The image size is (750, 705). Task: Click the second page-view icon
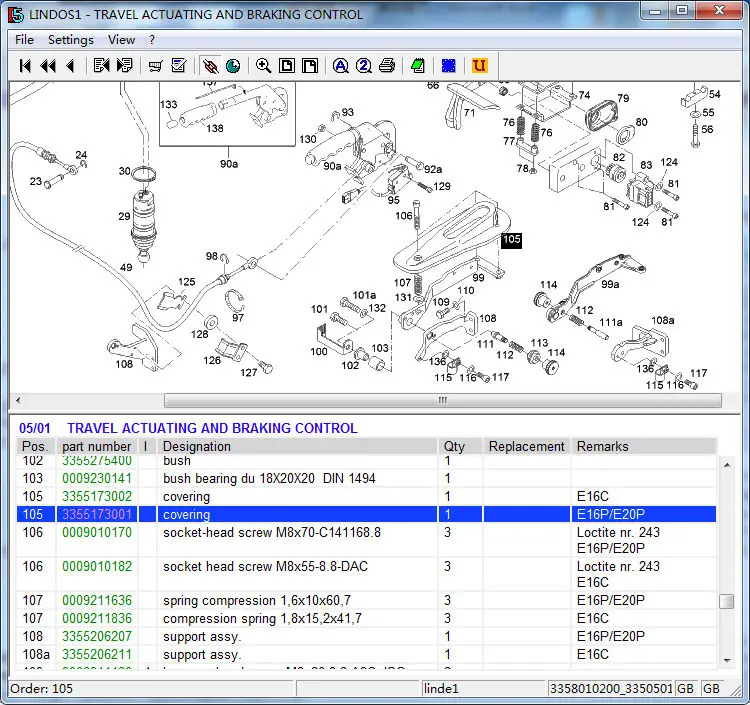[310, 66]
